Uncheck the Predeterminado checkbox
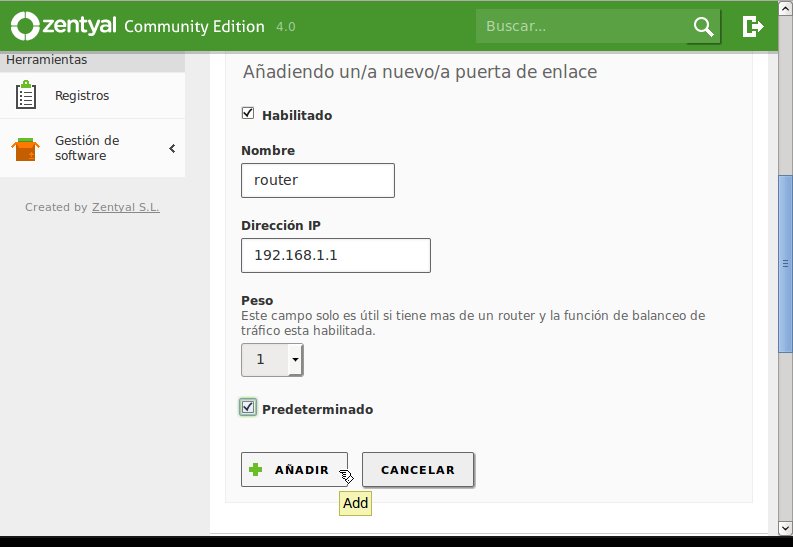This screenshot has width=793, height=547. [248, 407]
